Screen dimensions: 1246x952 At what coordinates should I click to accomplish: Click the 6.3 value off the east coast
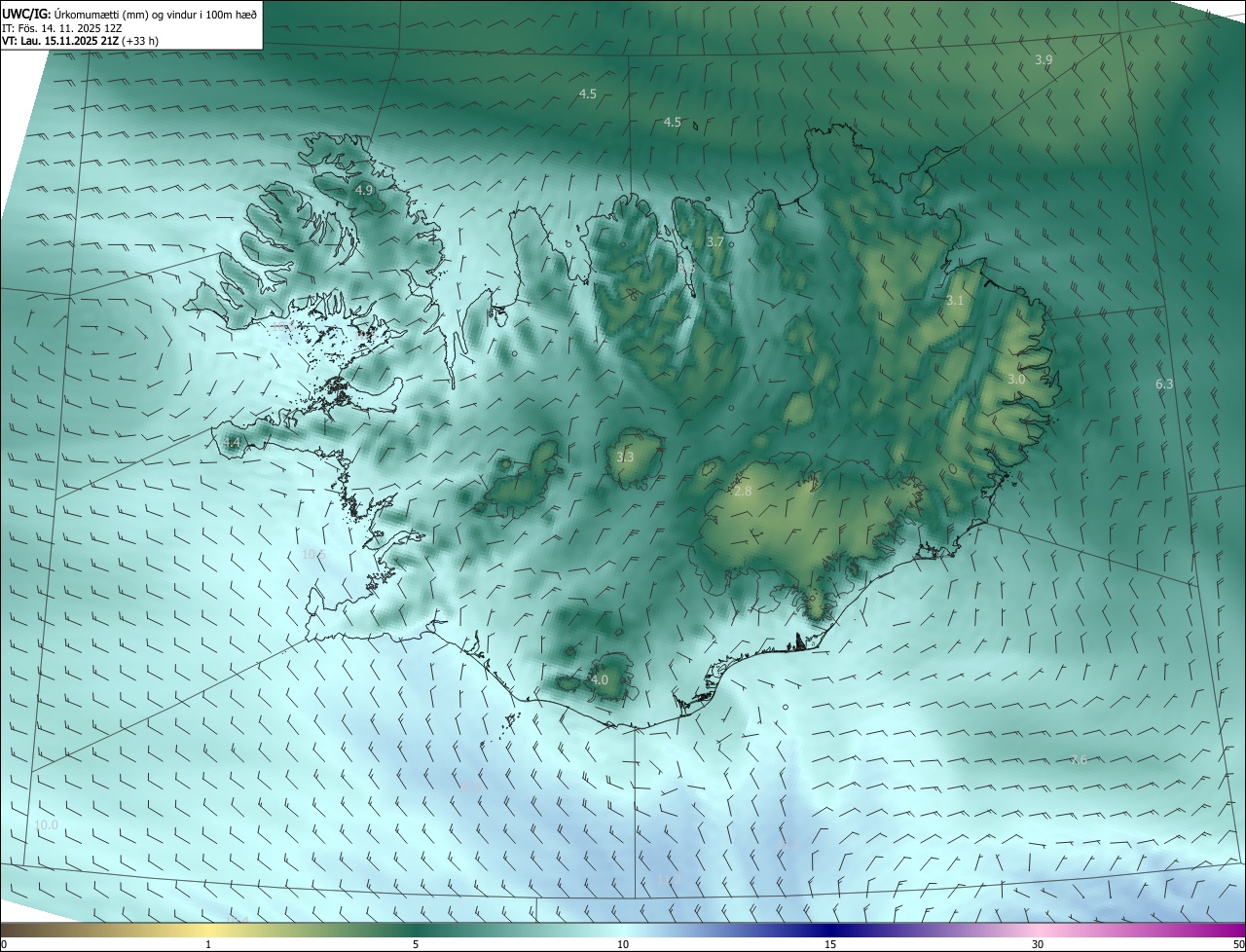pos(1164,384)
